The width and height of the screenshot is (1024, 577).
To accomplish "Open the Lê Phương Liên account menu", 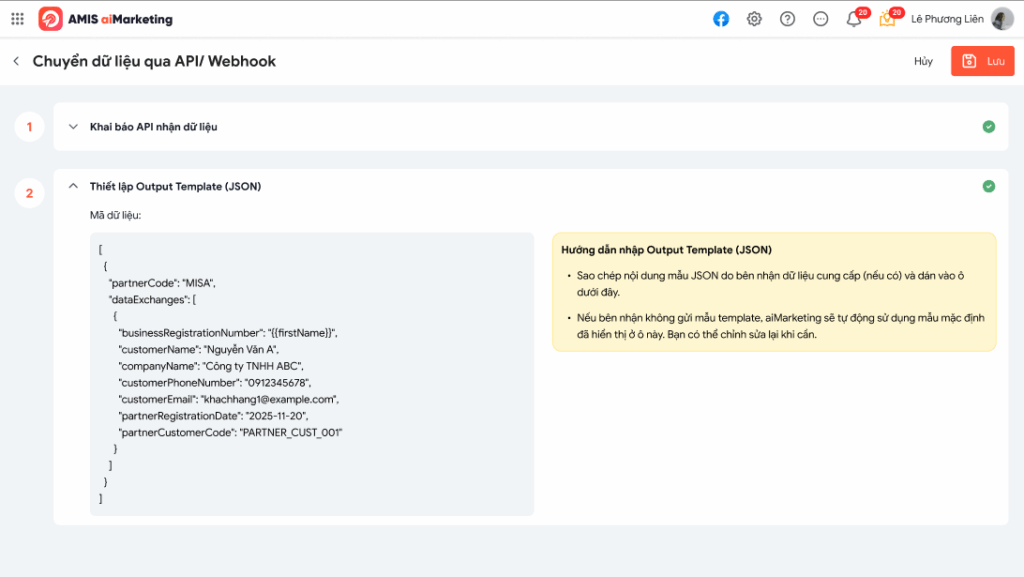I will [947, 19].
